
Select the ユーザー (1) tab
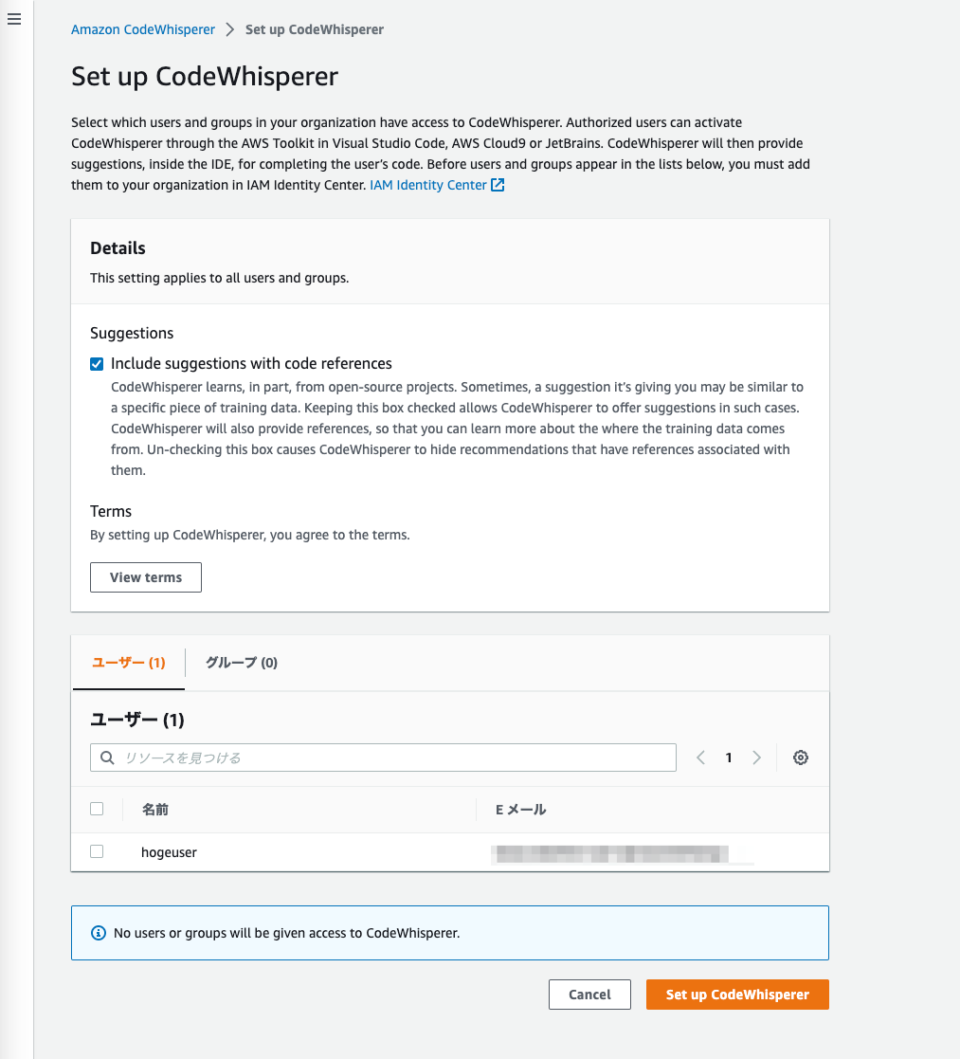click(128, 662)
